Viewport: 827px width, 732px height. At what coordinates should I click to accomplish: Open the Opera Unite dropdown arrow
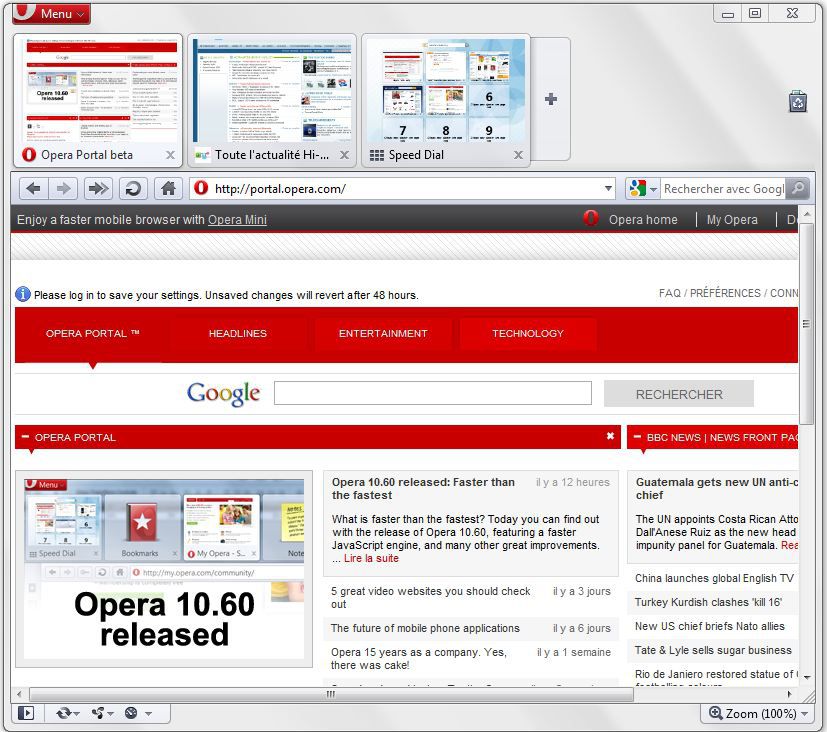pyautogui.click(x=111, y=714)
